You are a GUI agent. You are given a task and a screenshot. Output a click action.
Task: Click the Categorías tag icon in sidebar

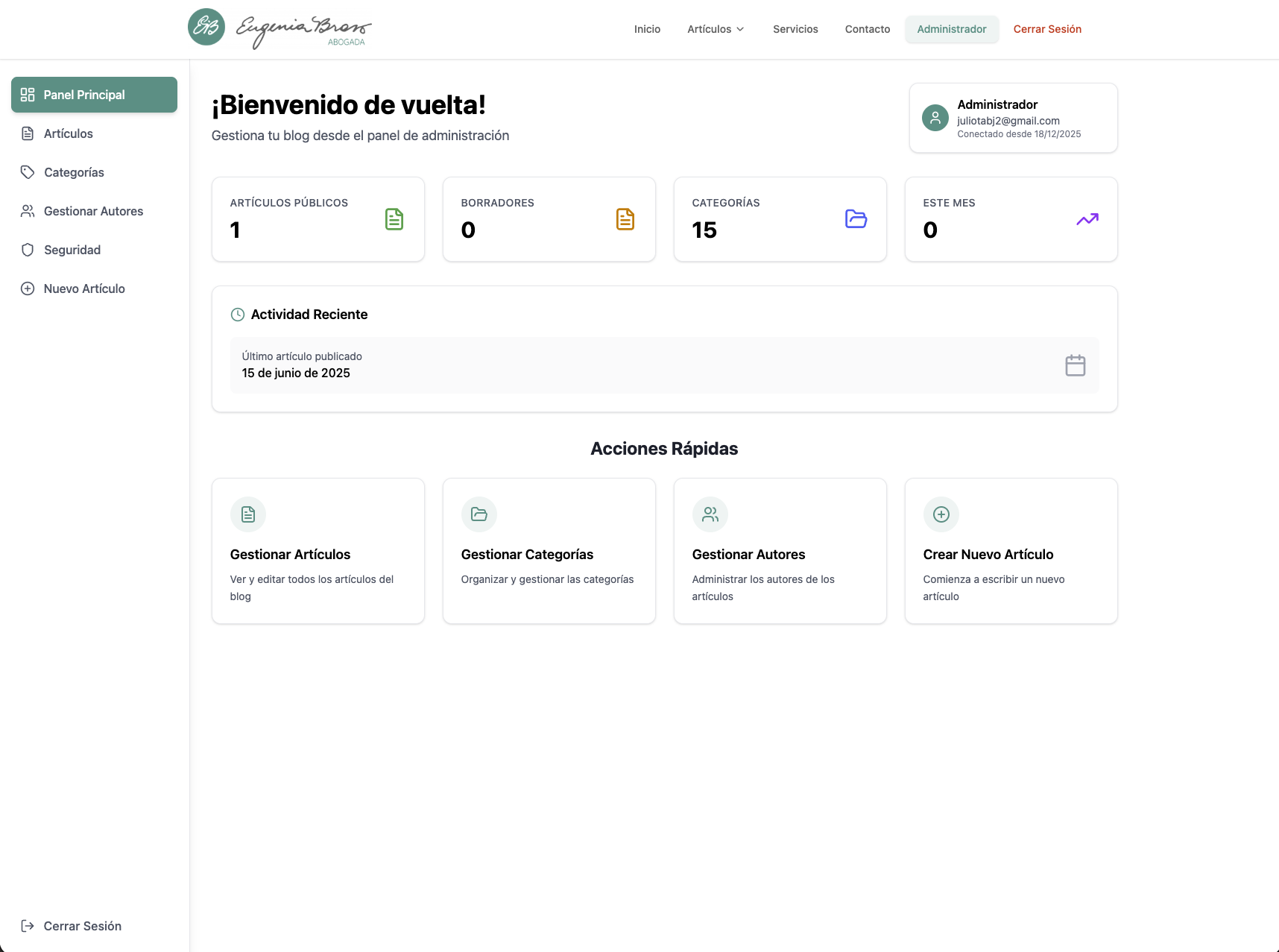pos(28,172)
